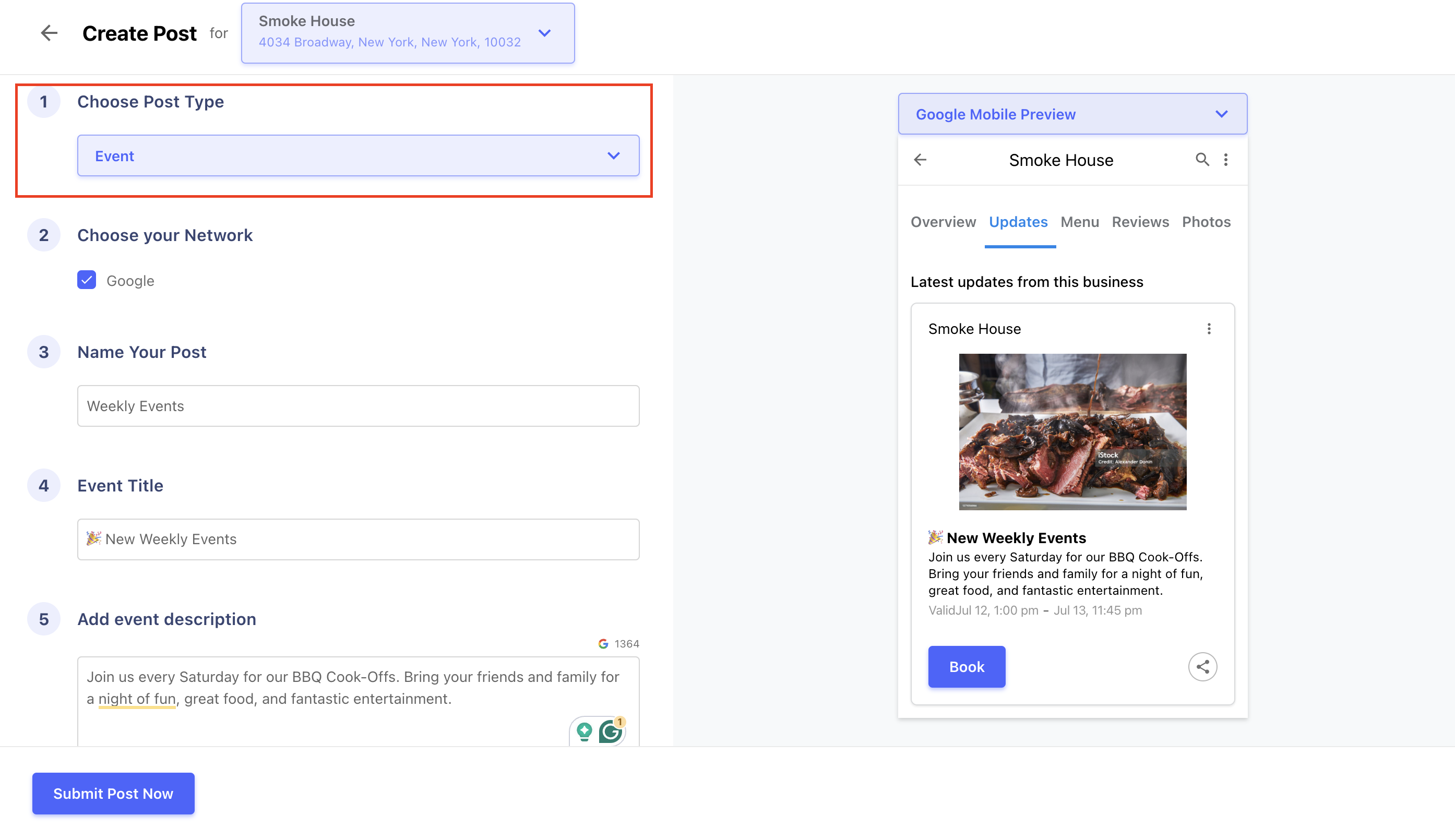The height and width of the screenshot is (840, 1455).
Task: Click the 1364 character count
Action: [627, 643]
